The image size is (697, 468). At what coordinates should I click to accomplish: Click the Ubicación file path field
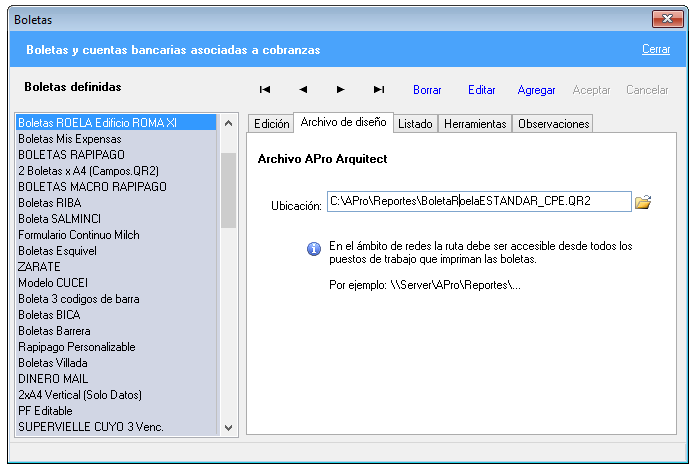point(478,202)
